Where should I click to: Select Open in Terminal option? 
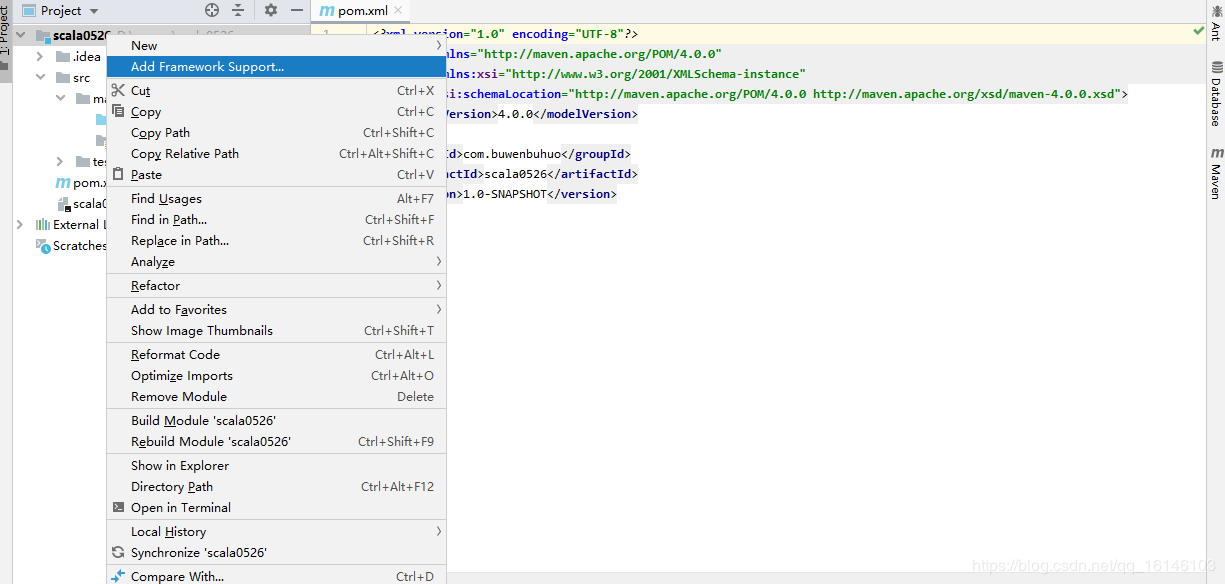pos(180,508)
